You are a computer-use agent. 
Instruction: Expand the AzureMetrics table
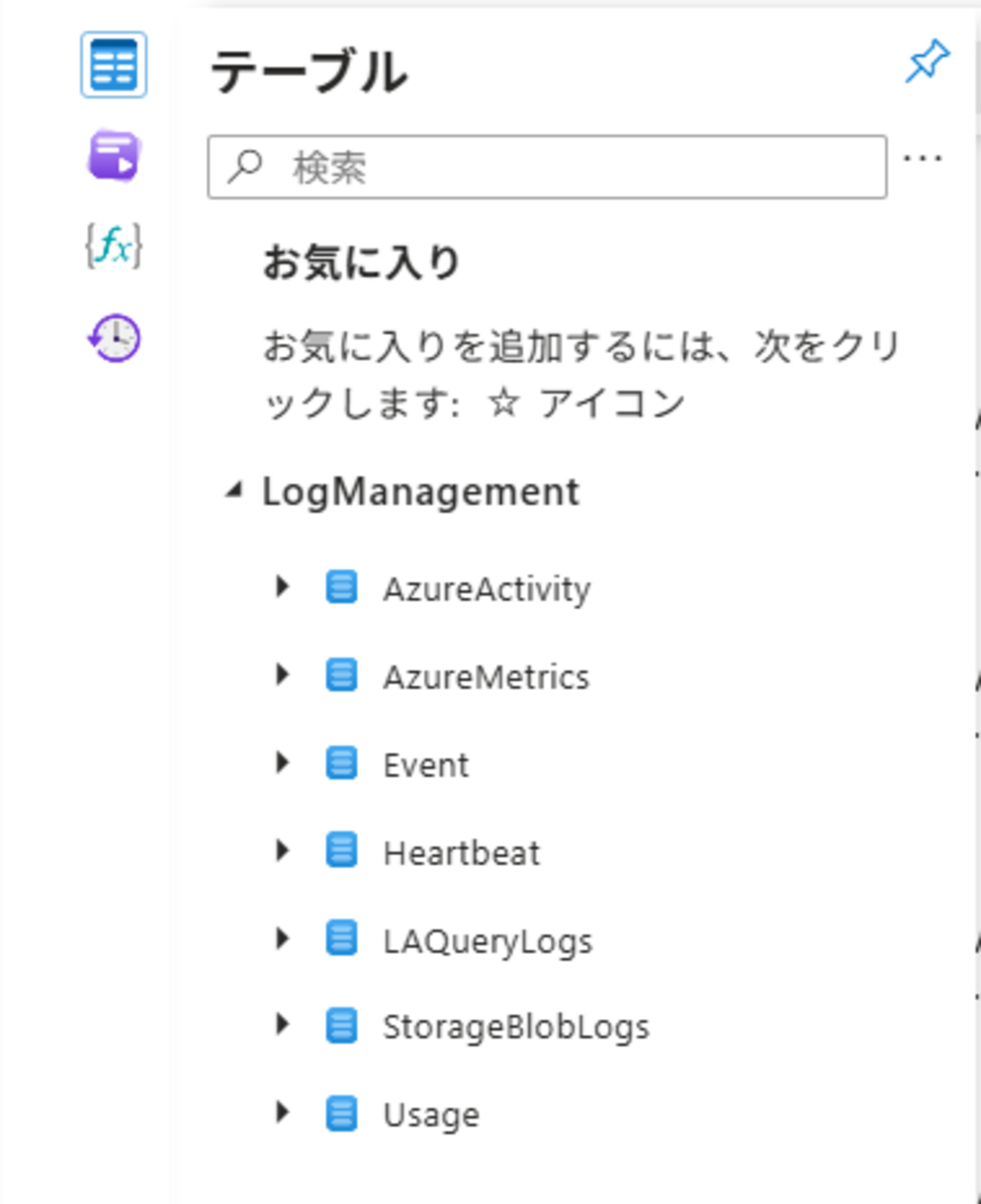pyautogui.click(x=283, y=674)
